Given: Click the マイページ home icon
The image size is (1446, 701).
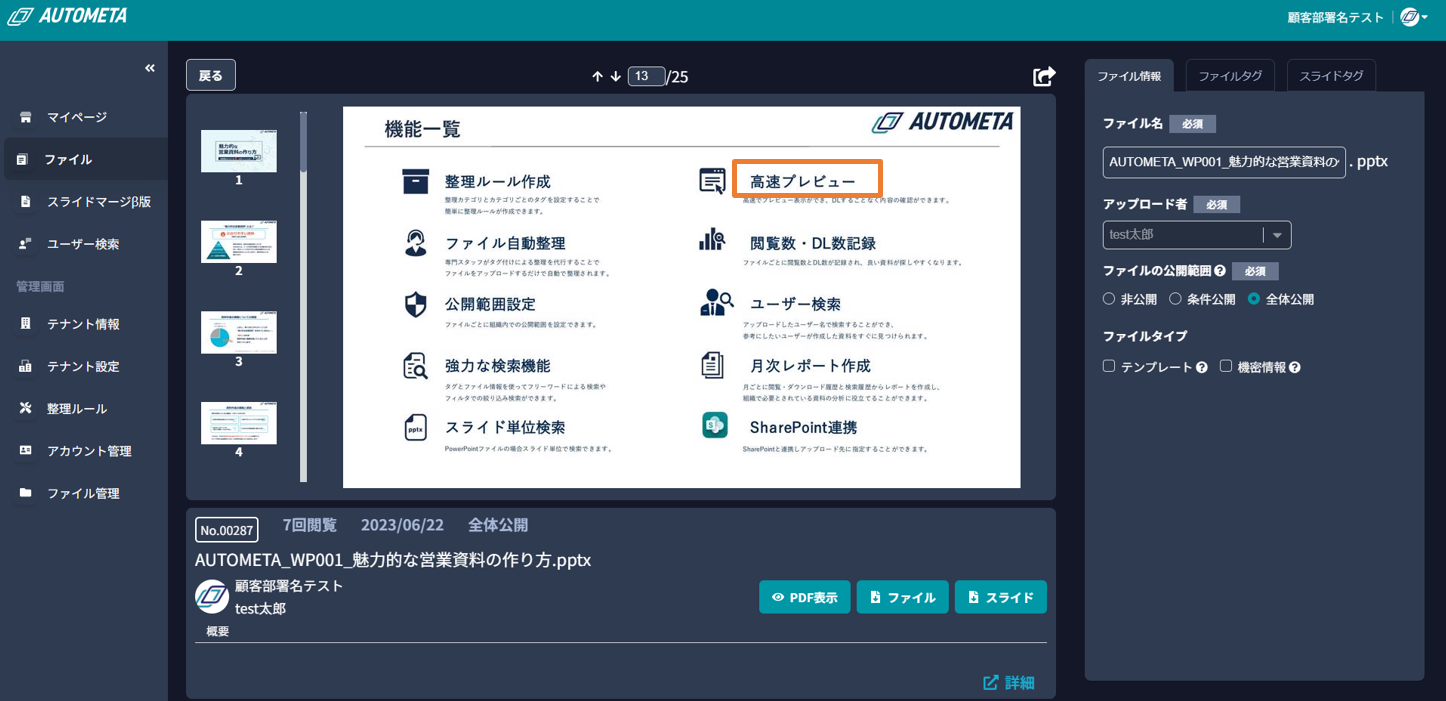Looking at the screenshot, I should (26, 117).
